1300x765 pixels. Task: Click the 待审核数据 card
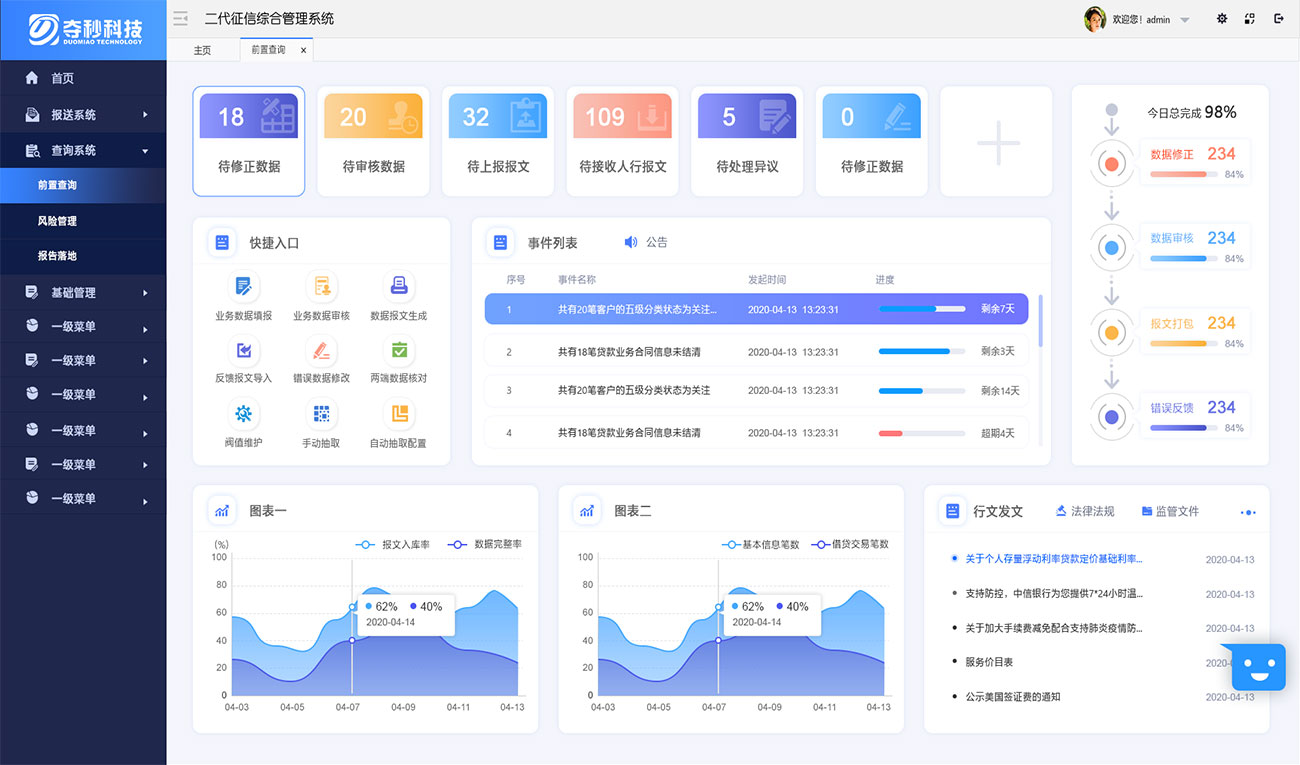tap(373, 140)
